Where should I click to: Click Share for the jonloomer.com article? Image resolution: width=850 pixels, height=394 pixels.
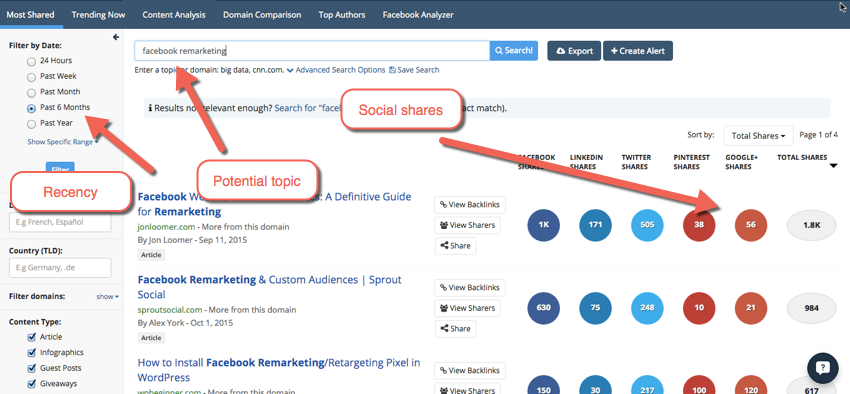click(455, 246)
